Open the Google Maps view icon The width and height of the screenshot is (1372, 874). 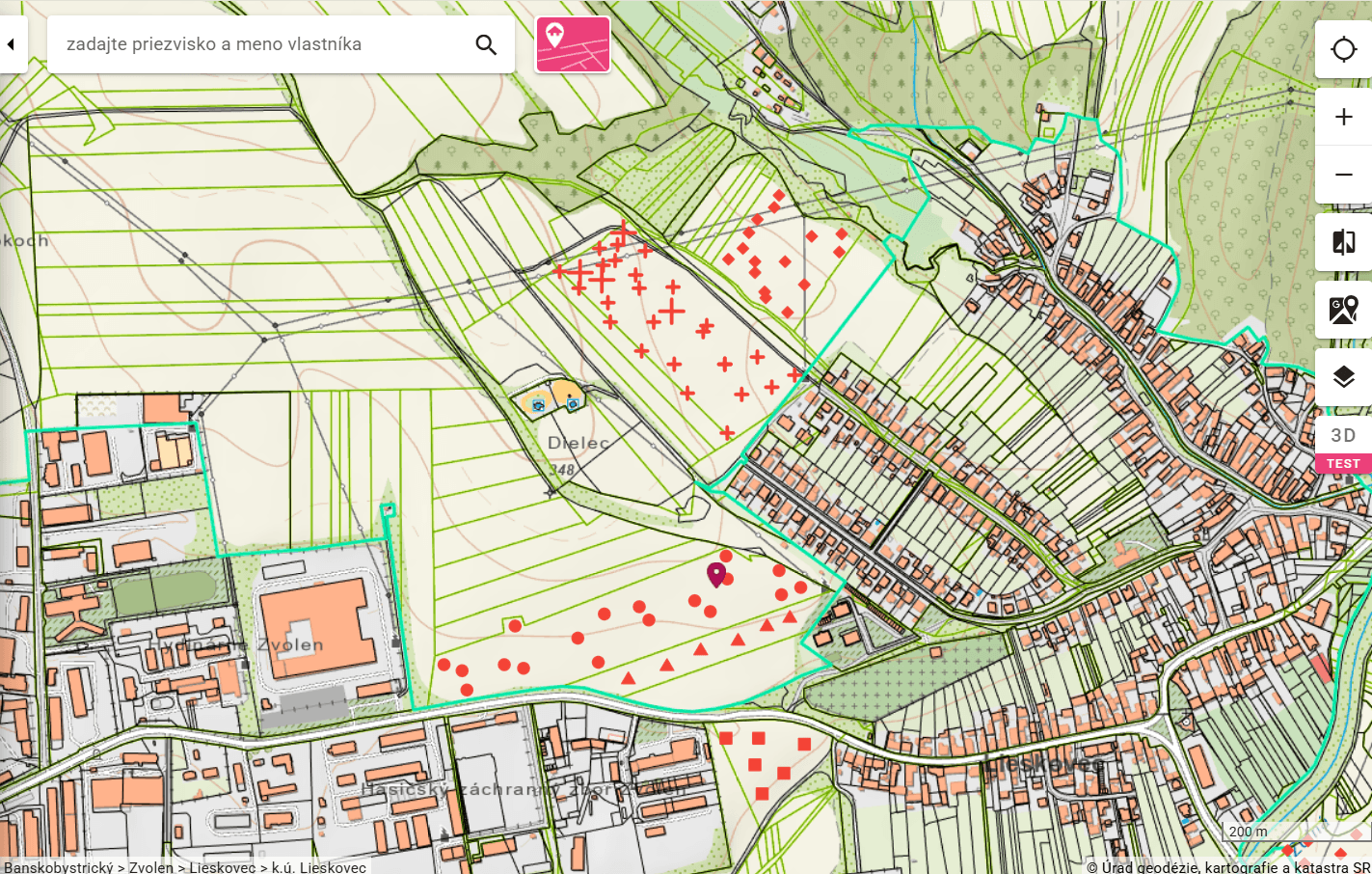click(x=1343, y=310)
